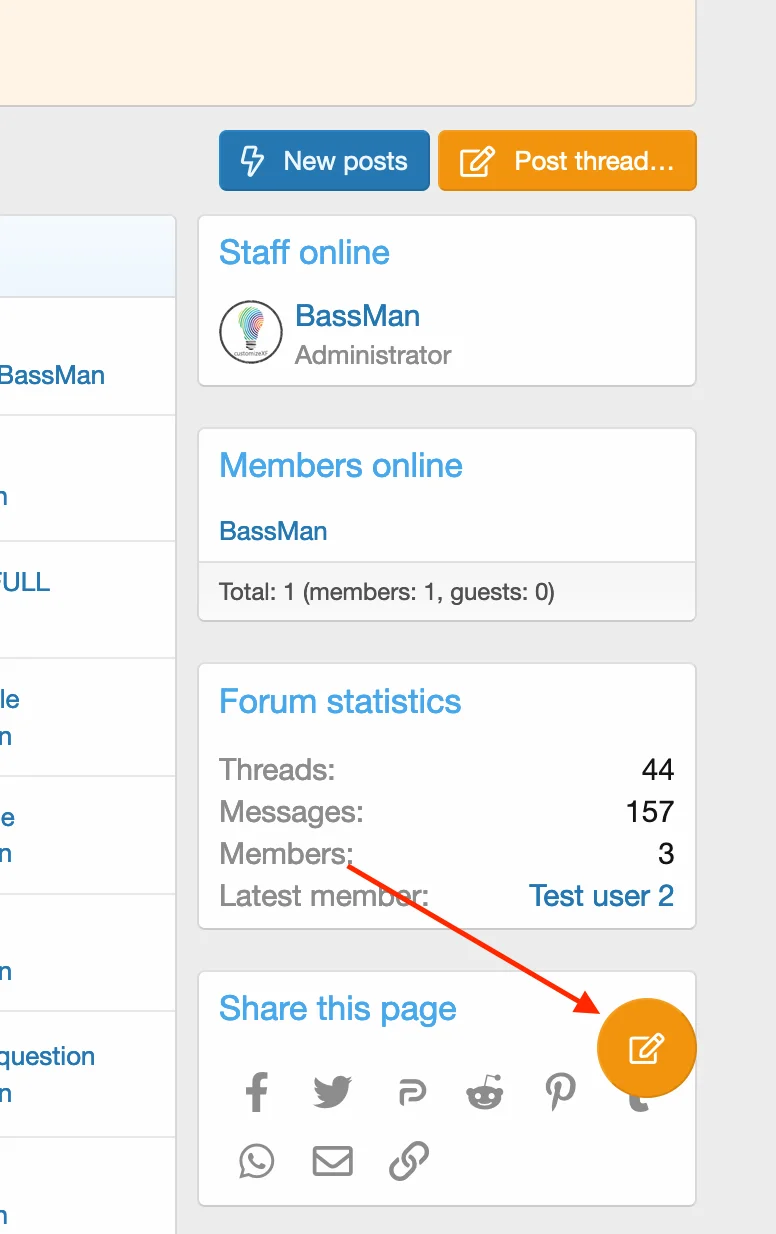Click the Share this page heading

coord(337,1008)
